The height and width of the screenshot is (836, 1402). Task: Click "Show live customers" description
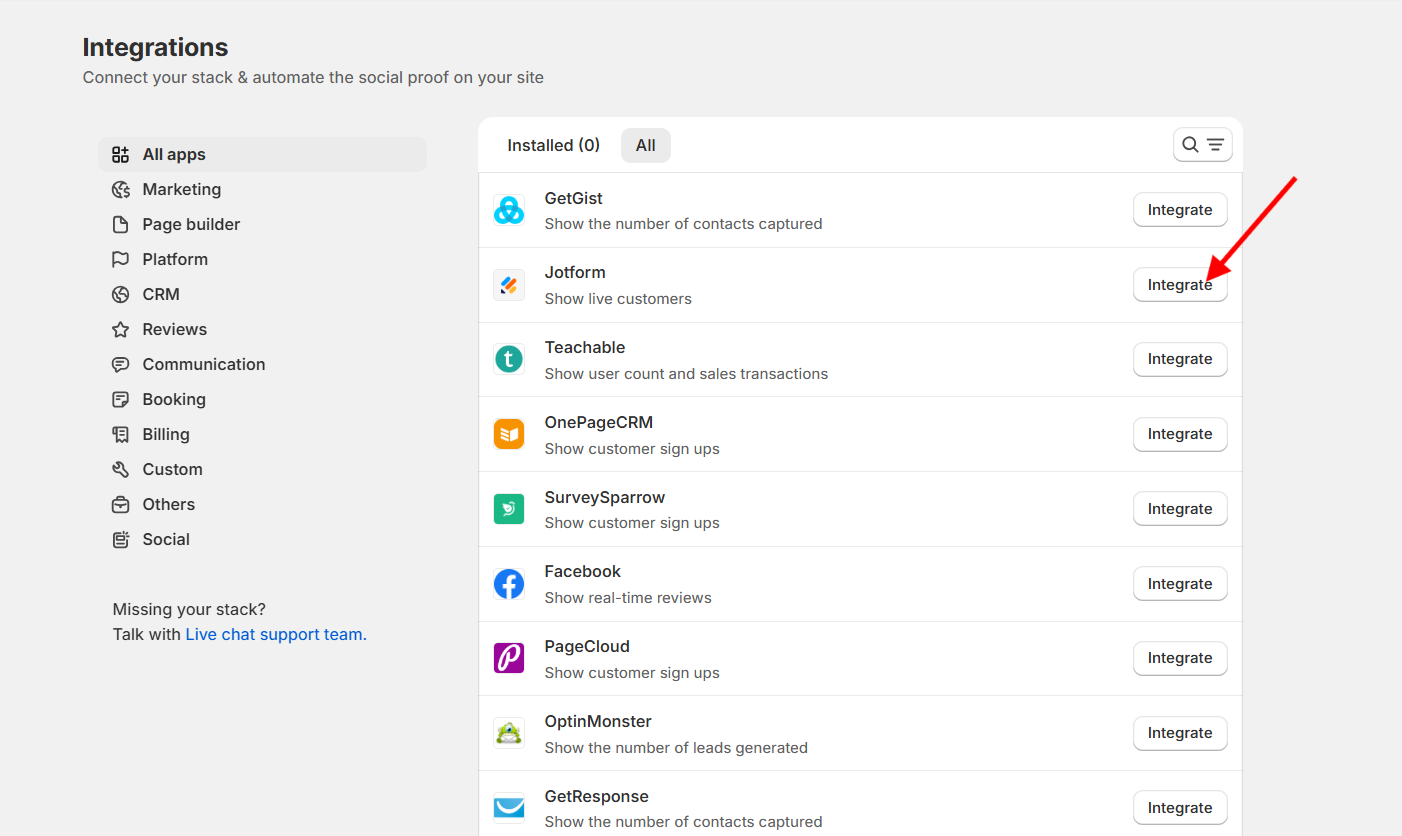tap(618, 299)
